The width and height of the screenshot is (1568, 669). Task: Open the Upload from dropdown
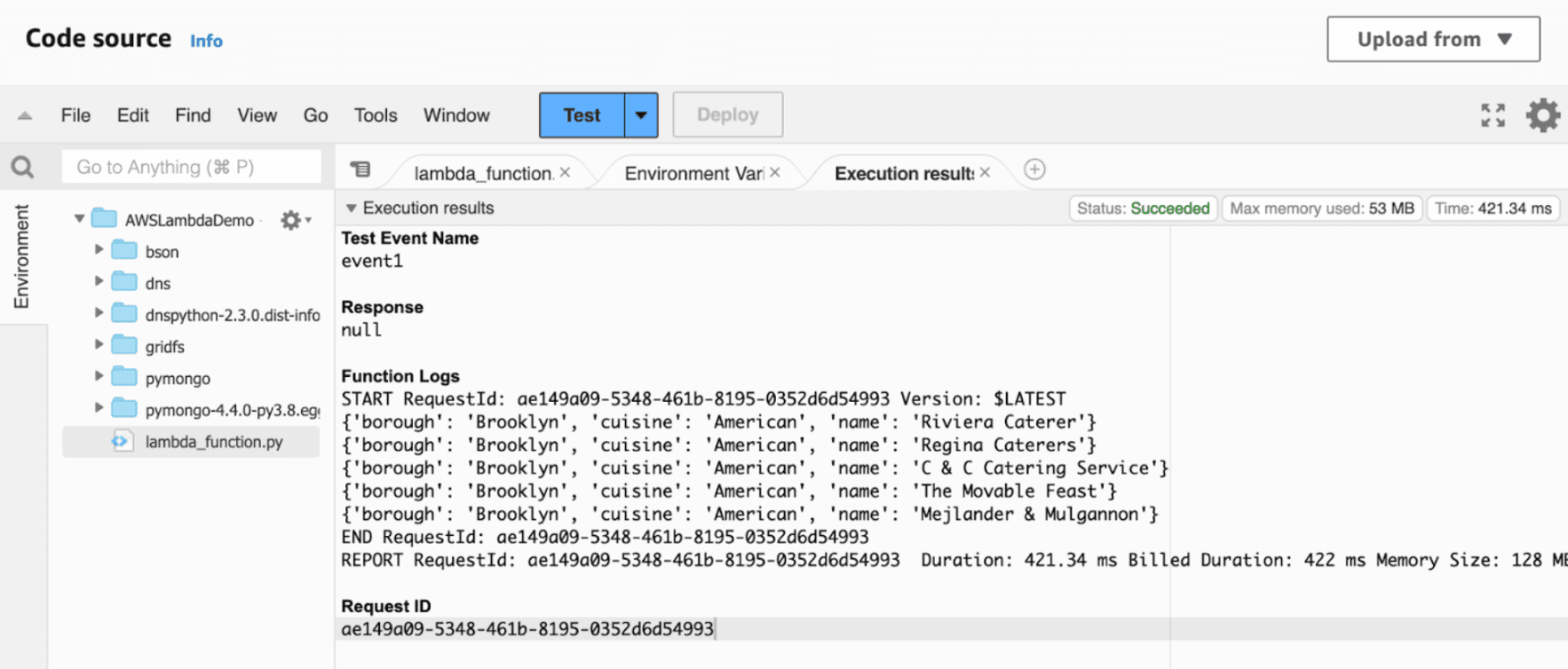[x=1433, y=39]
